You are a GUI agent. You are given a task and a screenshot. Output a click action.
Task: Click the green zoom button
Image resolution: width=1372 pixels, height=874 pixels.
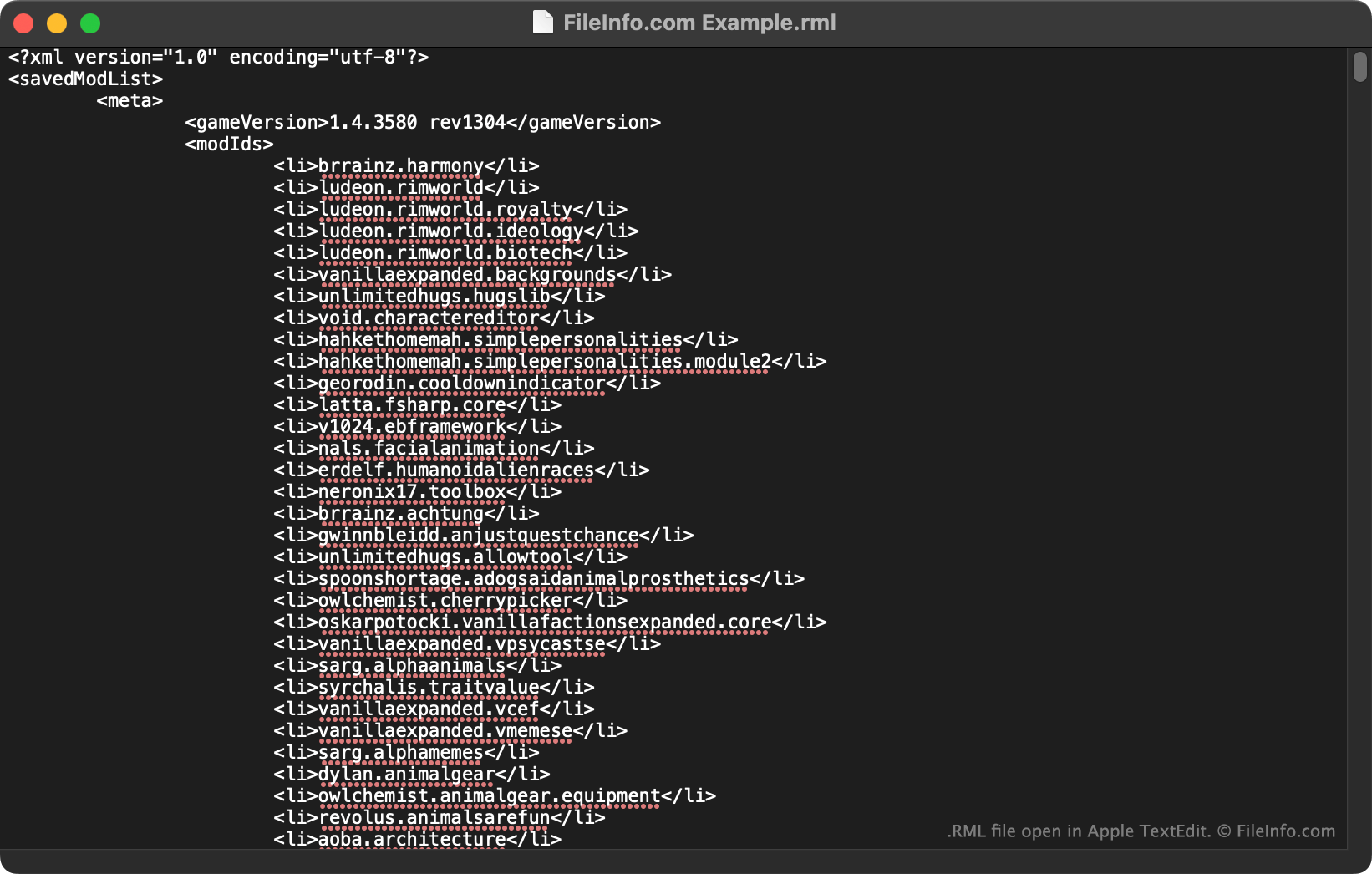[x=89, y=23]
